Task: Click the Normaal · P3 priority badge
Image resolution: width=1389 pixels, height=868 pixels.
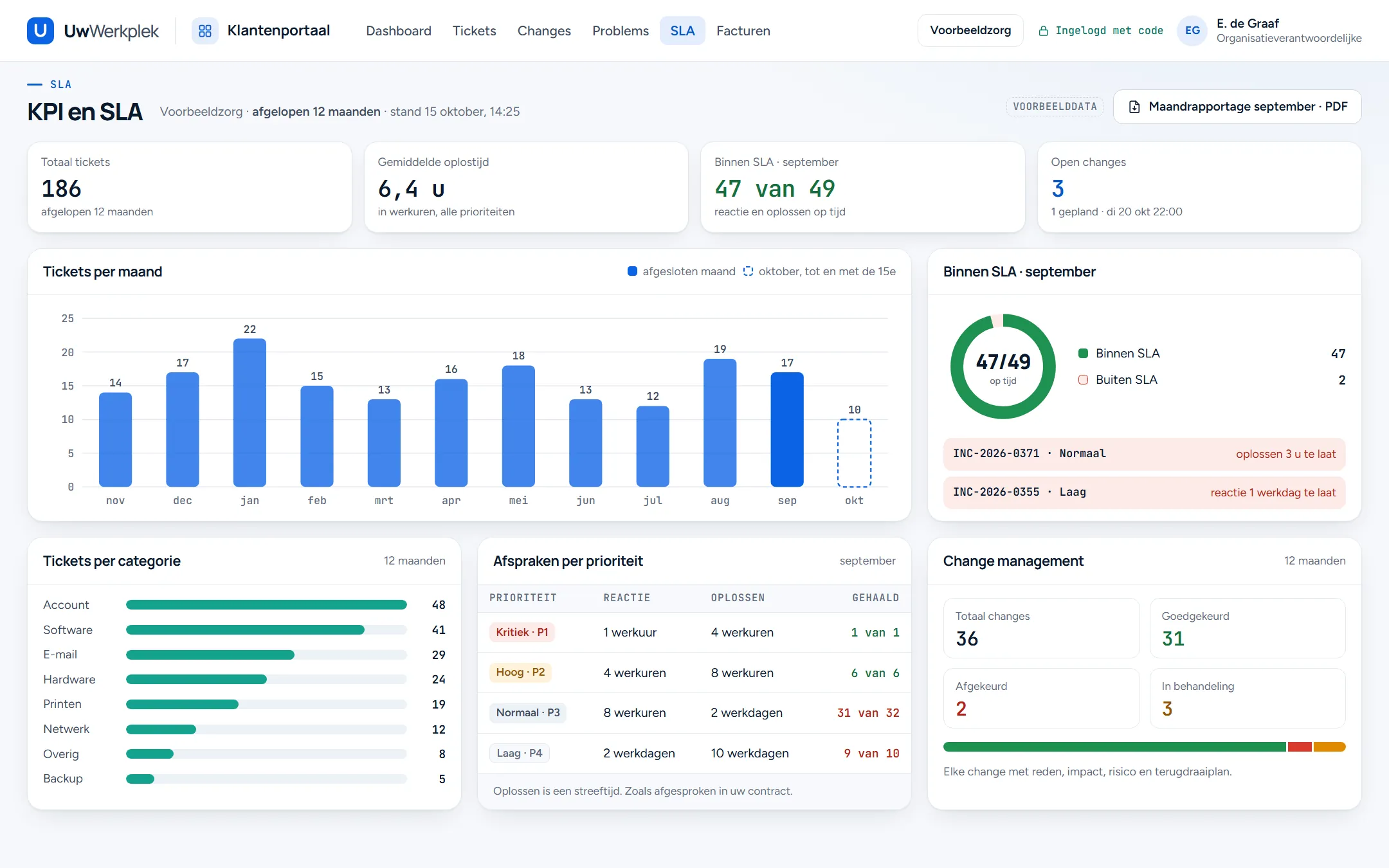Action: (527, 712)
